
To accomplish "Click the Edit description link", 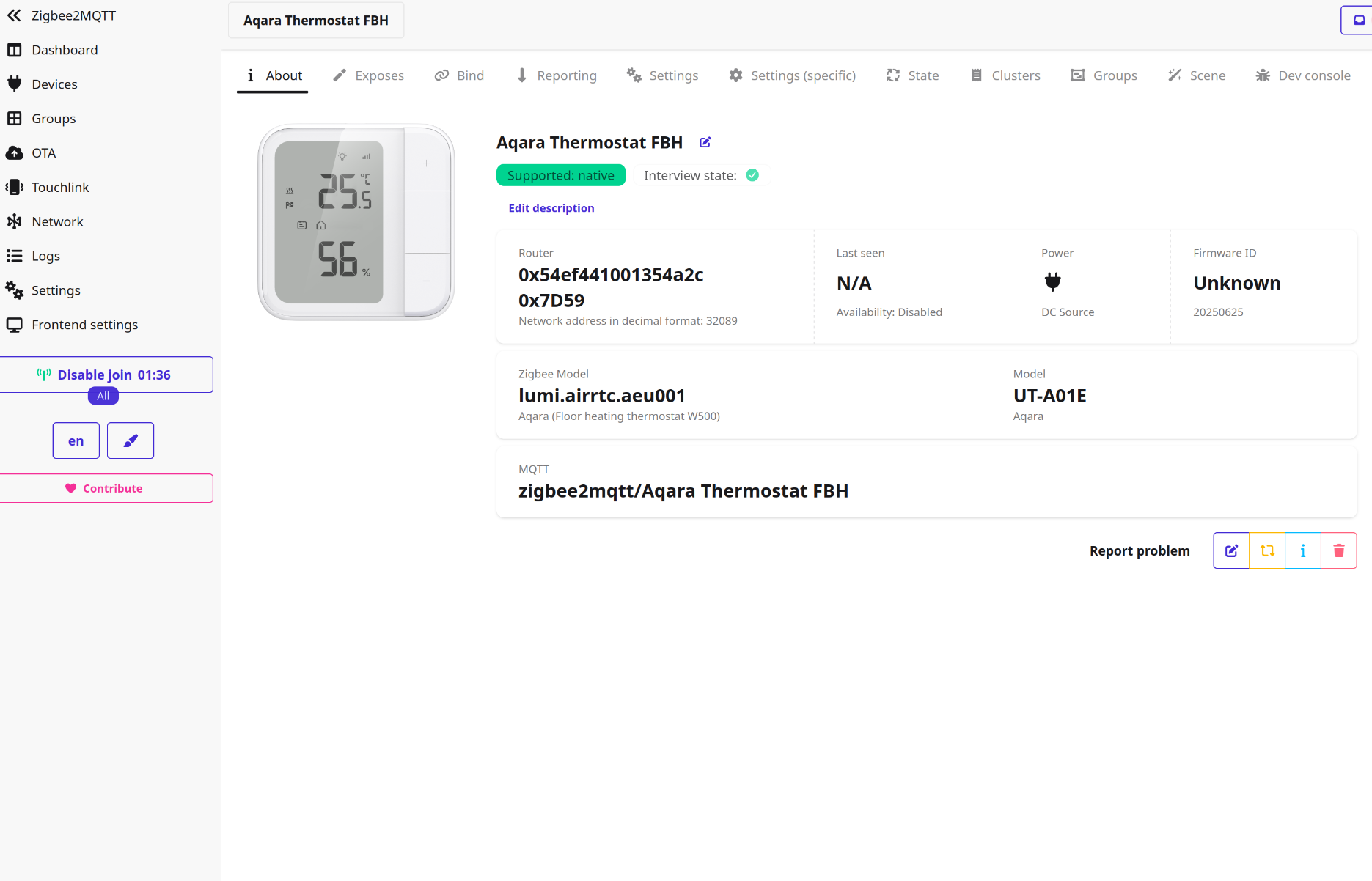I will tap(551, 208).
